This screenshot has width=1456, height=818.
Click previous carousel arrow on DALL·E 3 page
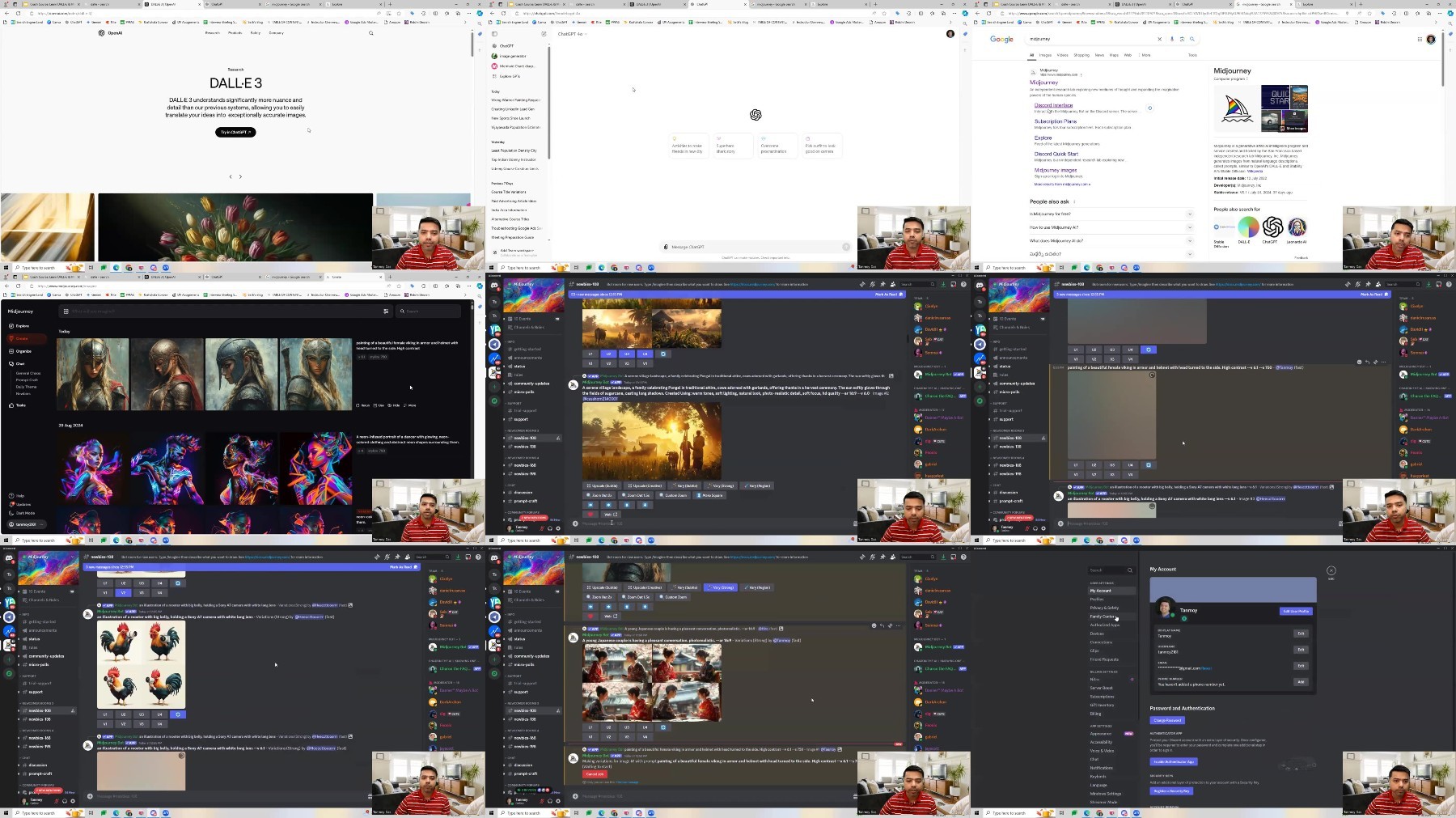pos(231,176)
